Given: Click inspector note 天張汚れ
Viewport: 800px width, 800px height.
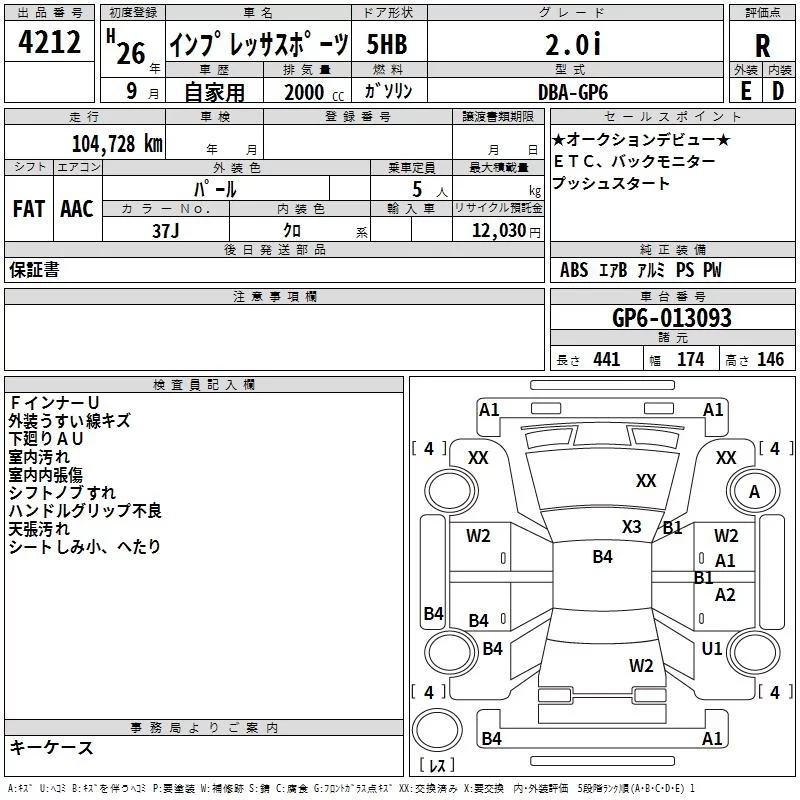Looking at the screenshot, I should pos(39,529).
